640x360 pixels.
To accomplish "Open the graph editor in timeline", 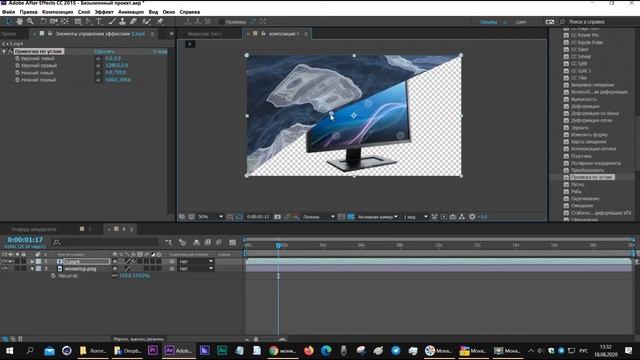I will tap(233, 242).
